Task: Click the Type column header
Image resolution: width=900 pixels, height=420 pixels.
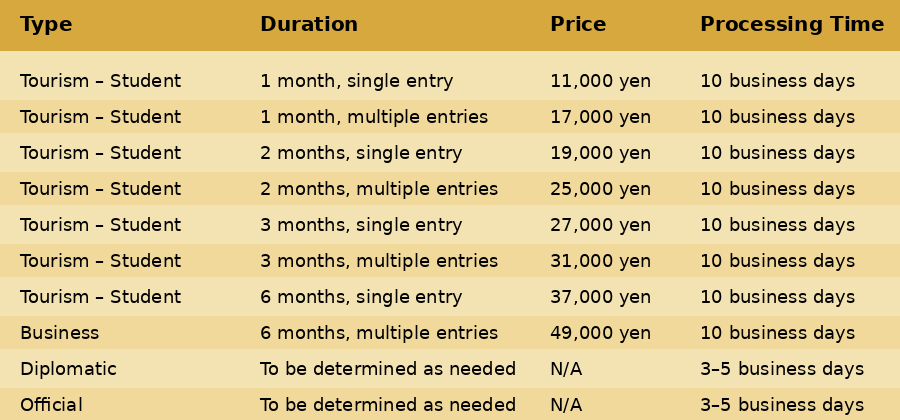Action: pyautogui.click(x=46, y=25)
